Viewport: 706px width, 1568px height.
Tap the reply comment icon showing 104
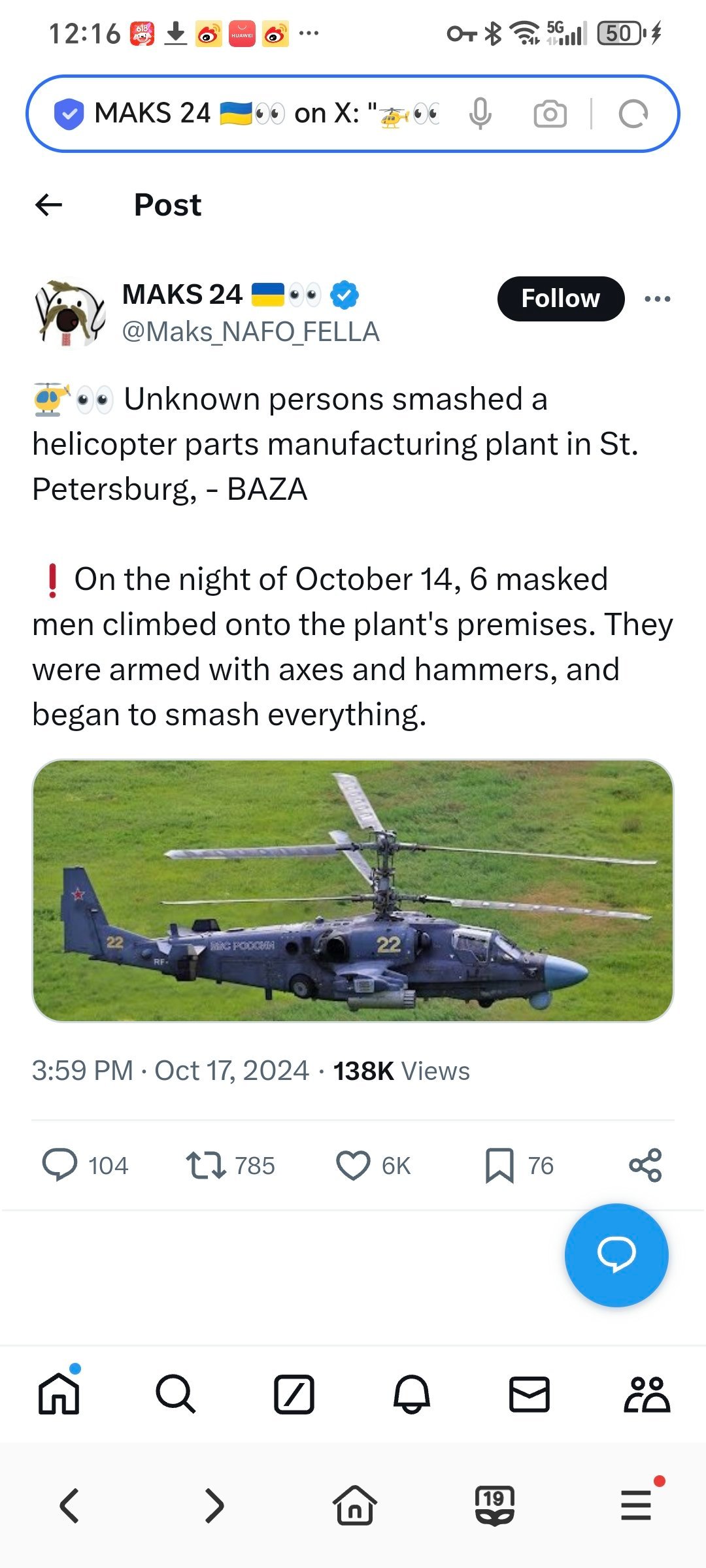(59, 1166)
